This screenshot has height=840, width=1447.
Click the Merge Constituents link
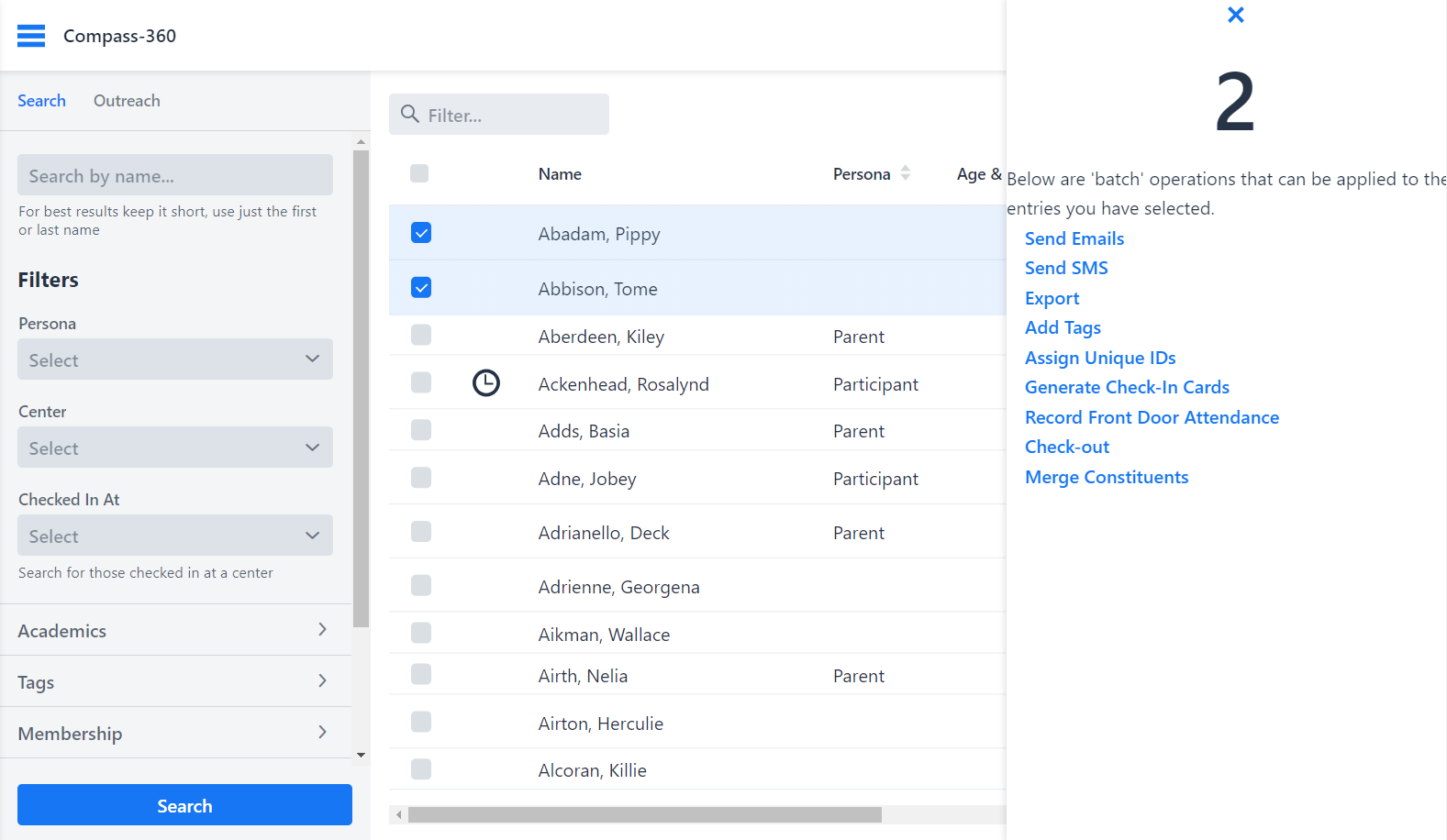(x=1106, y=477)
